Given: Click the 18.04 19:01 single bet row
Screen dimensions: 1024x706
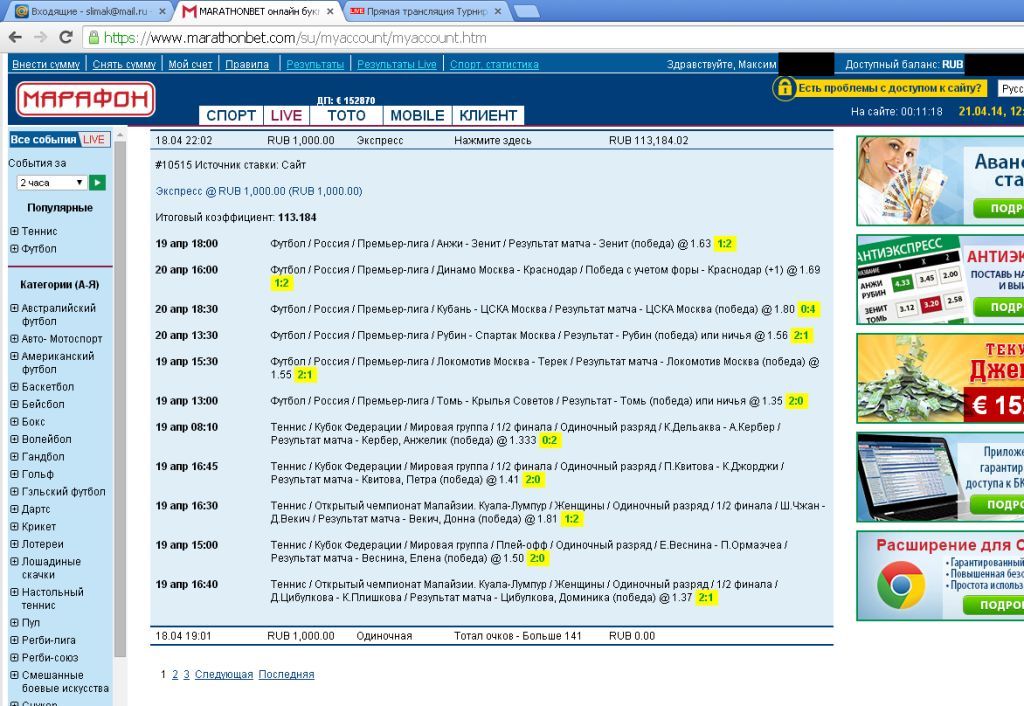Looking at the screenshot, I should 492,636.
